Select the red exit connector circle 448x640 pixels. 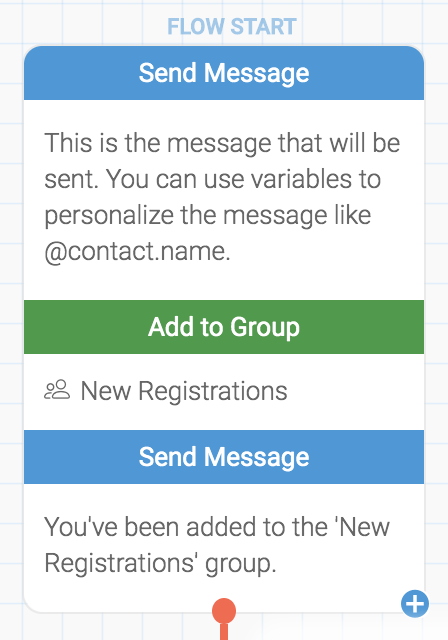(x=224, y=611)
